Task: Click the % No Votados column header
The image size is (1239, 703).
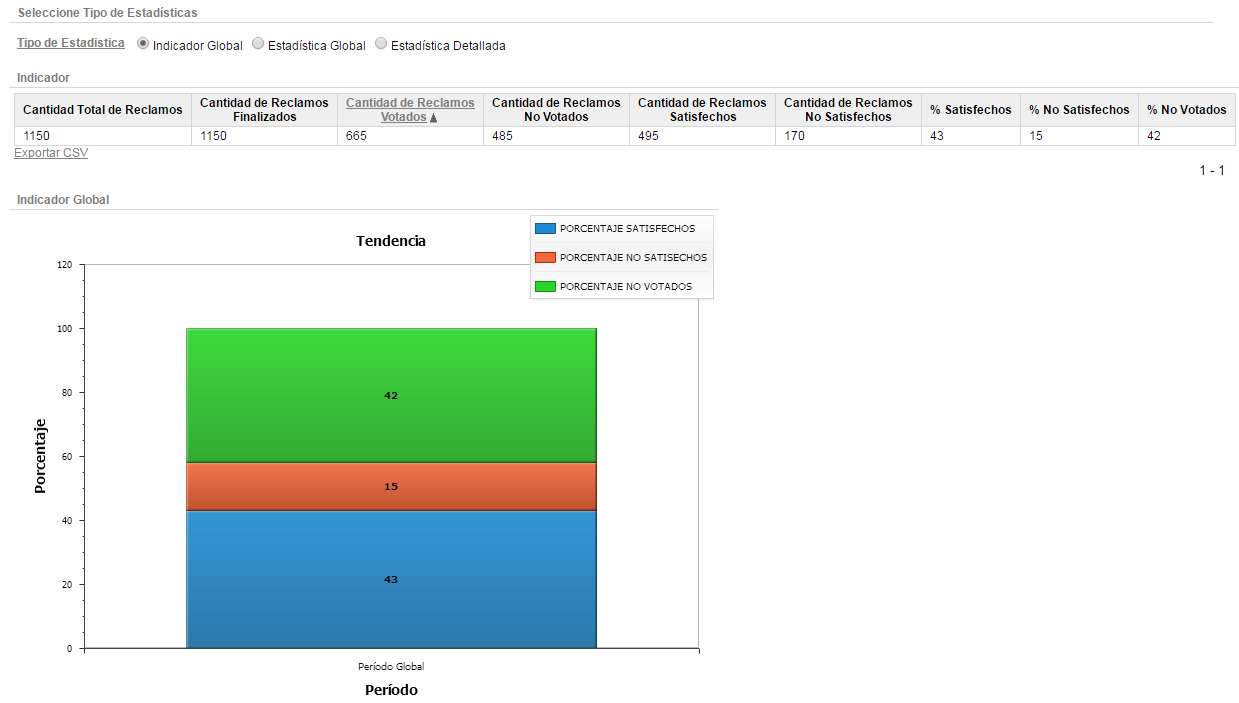Action: [1187, 110]
